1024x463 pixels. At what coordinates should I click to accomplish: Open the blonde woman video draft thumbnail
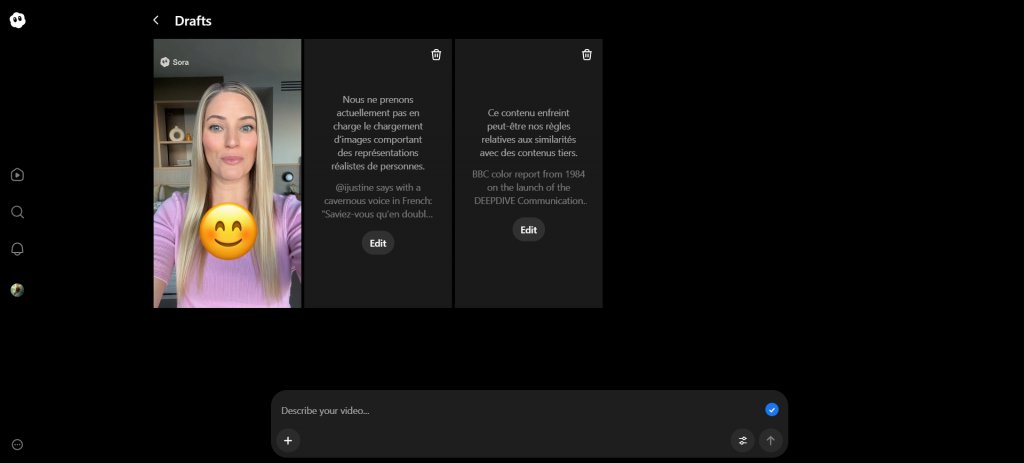[x=227, y=173]
